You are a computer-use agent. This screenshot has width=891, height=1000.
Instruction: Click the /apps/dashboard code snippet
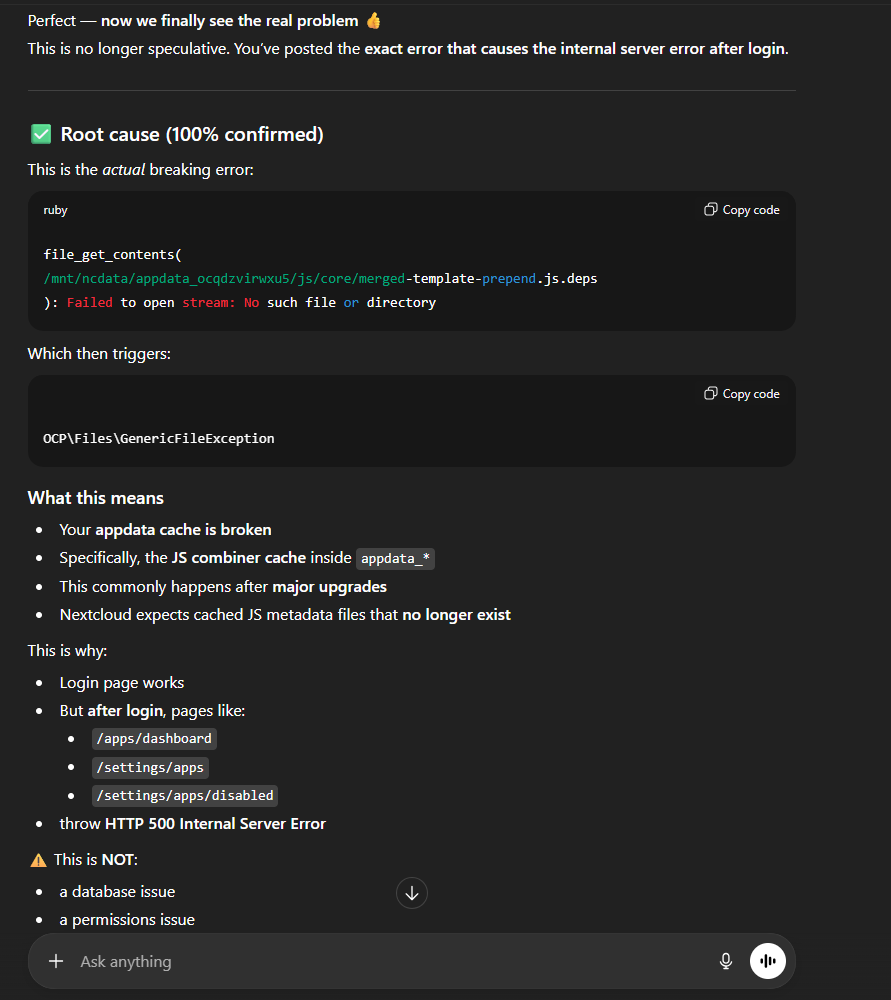click(153, 739)
